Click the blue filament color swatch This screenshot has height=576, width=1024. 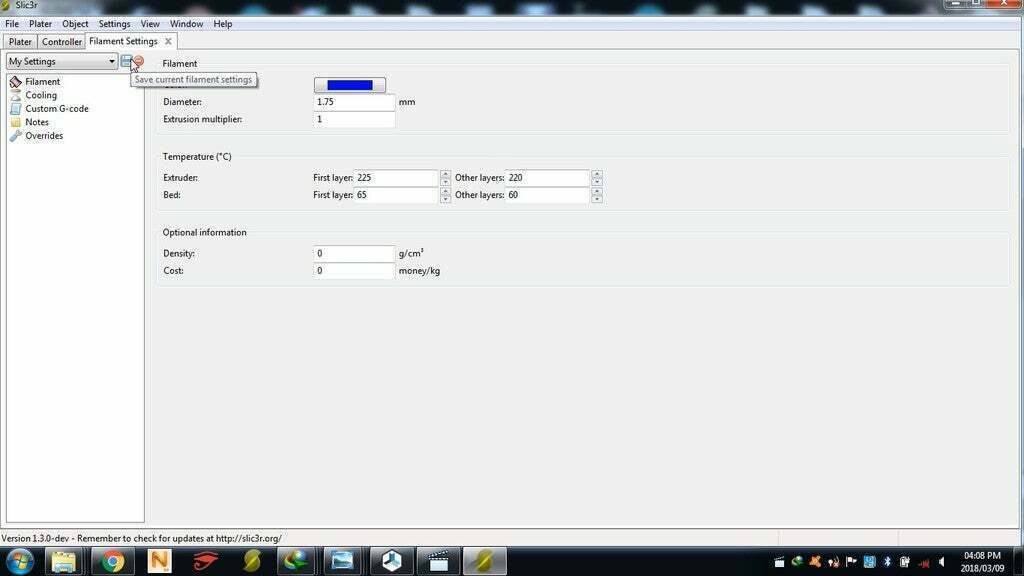click(350, 85)
